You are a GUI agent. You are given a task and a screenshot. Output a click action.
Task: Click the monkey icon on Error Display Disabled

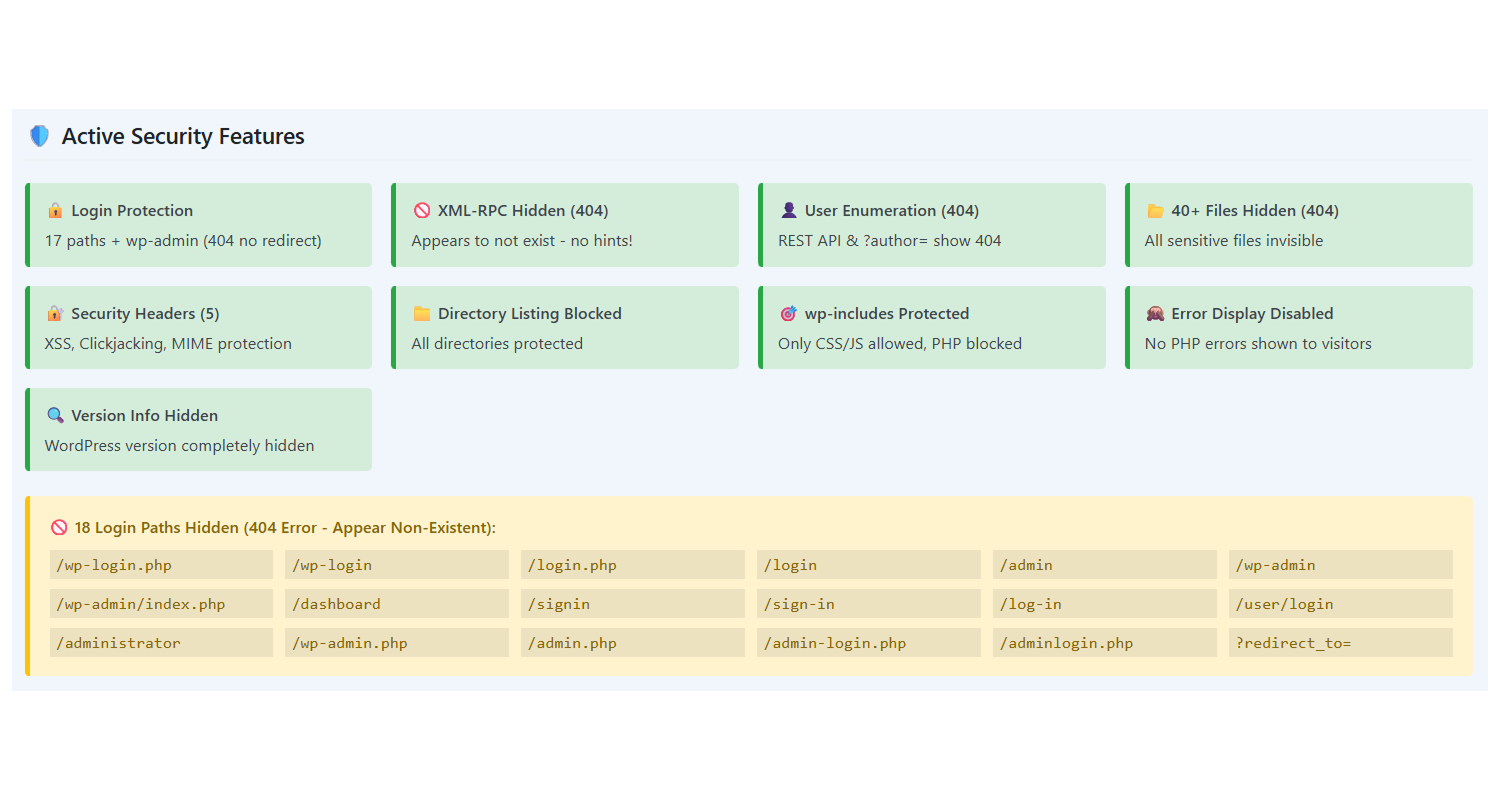[1155, 314]
